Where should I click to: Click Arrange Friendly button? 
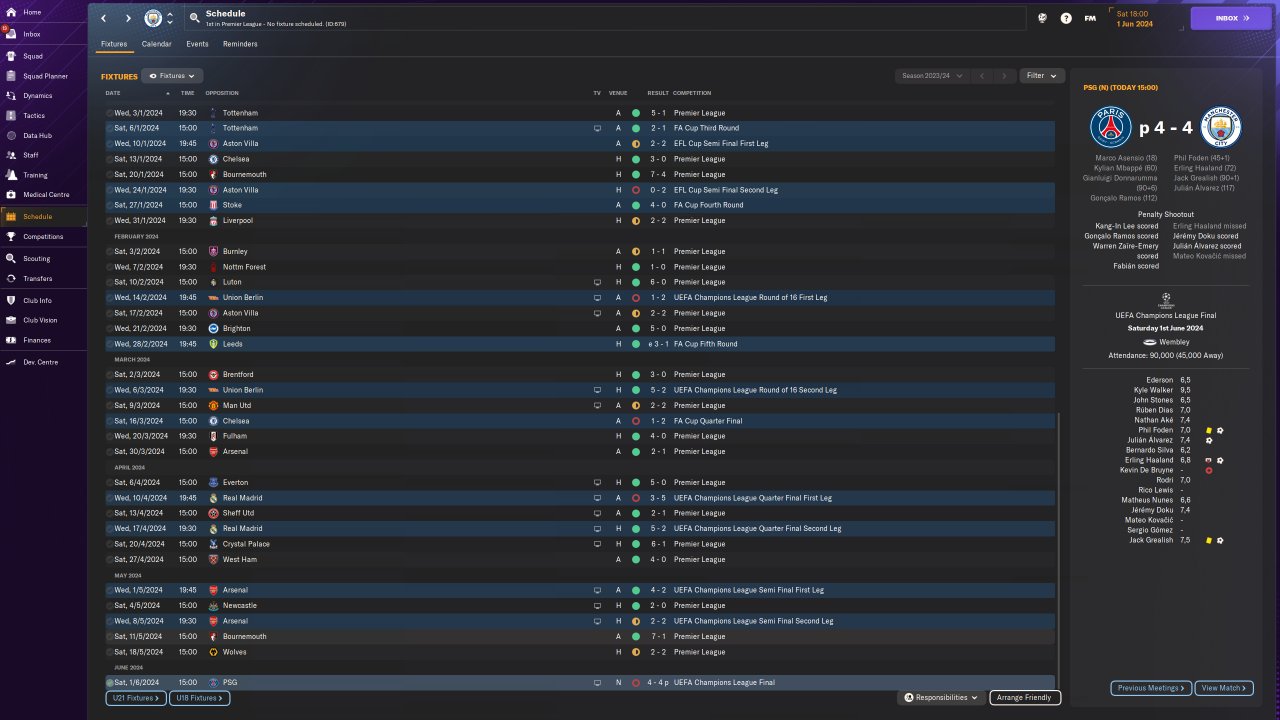point(1025,697)
